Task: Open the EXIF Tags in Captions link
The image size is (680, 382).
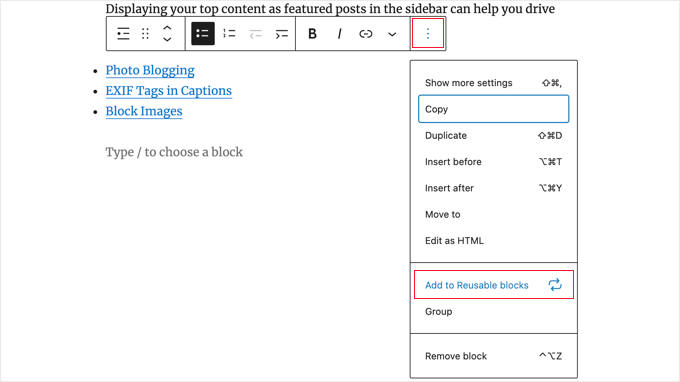Action: coord(169,91)
